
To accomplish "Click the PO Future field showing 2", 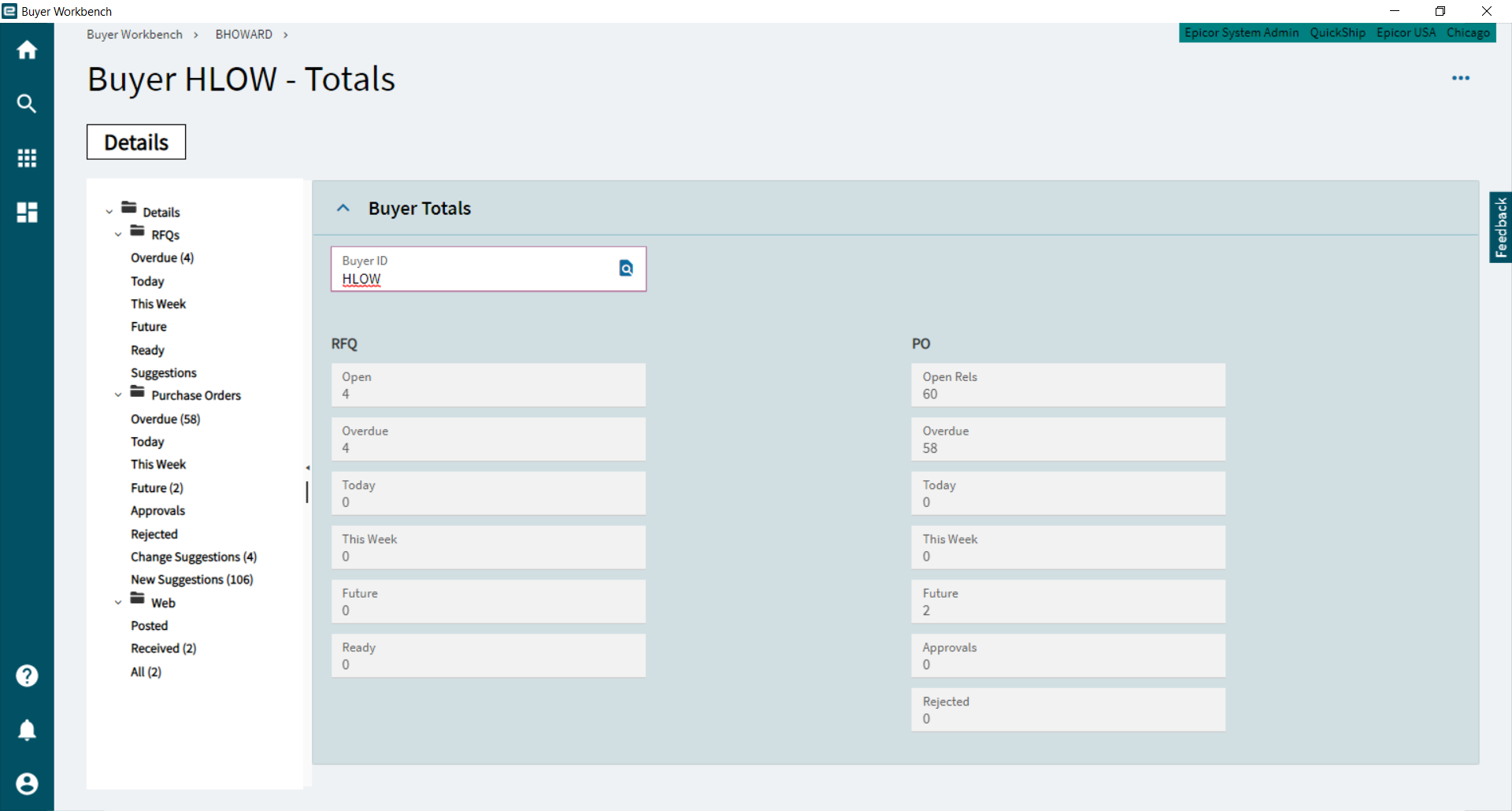I will 1069,602.
